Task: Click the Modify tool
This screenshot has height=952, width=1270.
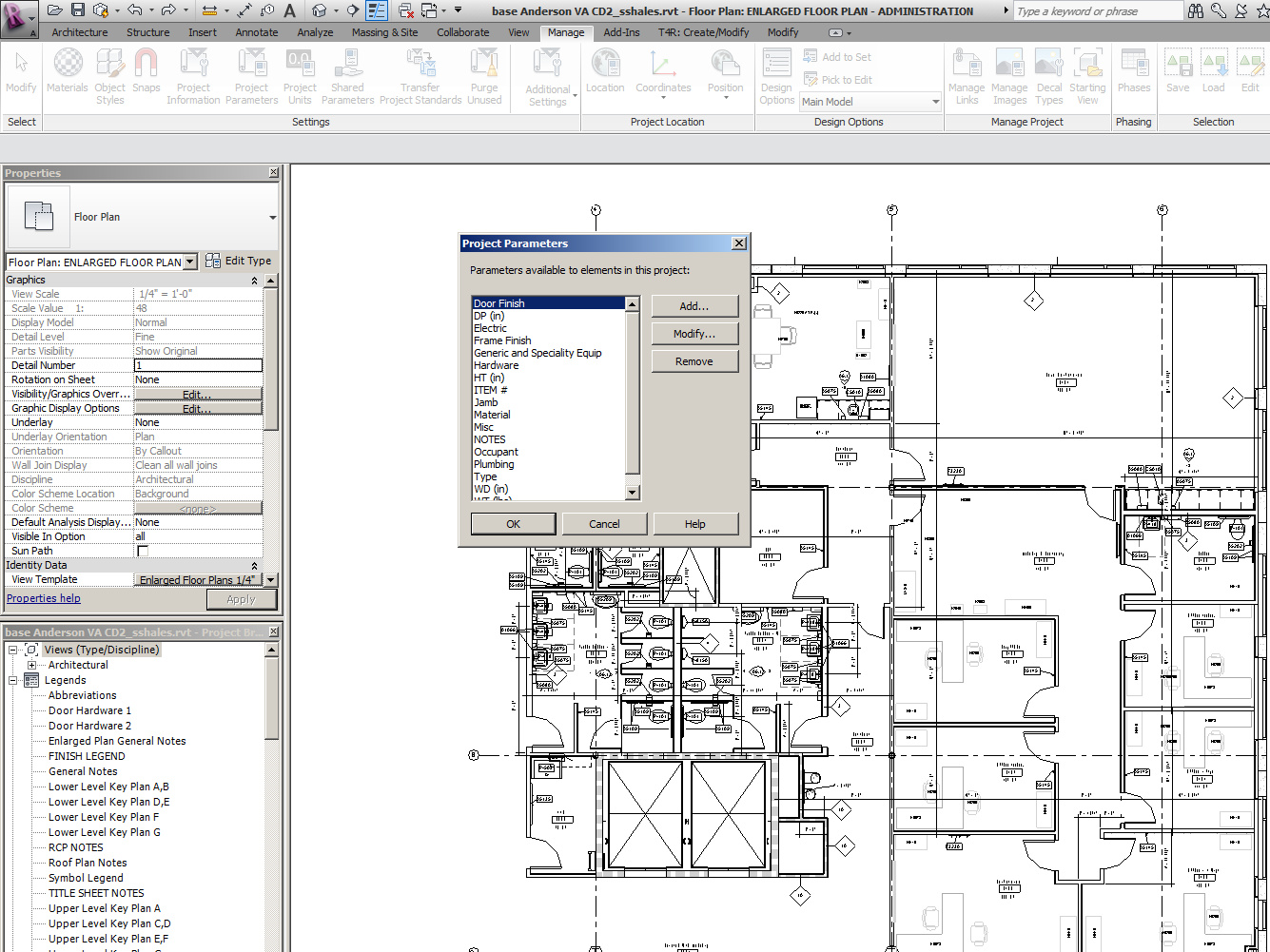Action: [21, 72]
